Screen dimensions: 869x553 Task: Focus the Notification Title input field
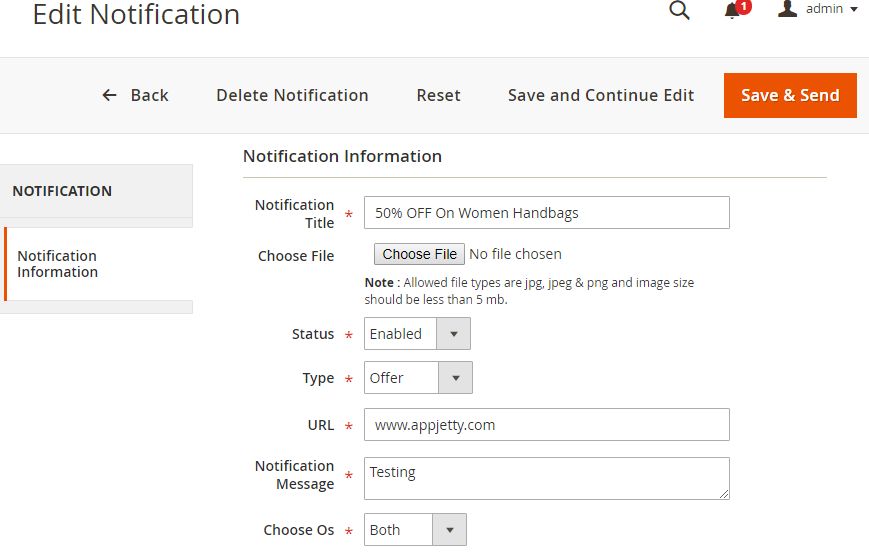(546, 213)
